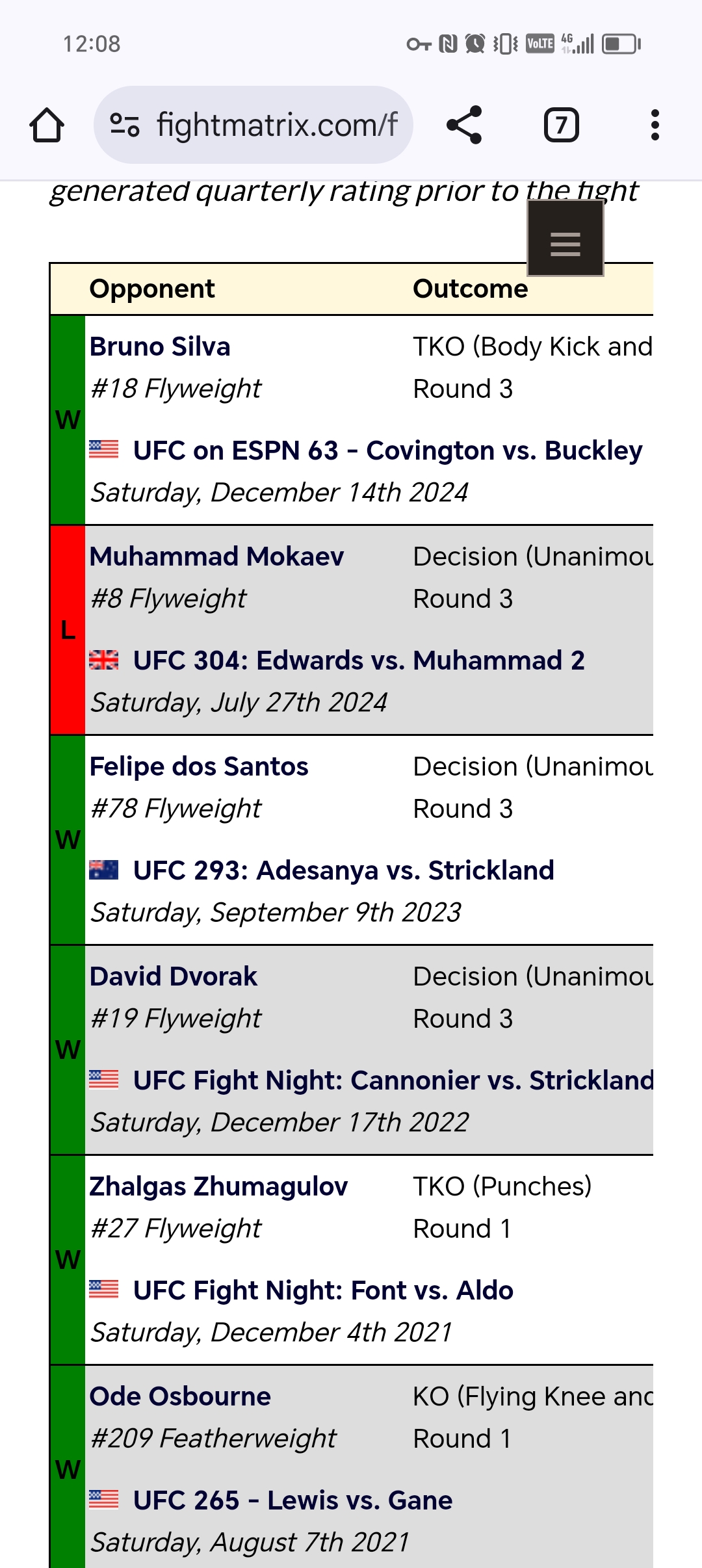The image size is (702, 1568).
Task: Open David Dvorak fighter profile
Action: coord(174,976)
